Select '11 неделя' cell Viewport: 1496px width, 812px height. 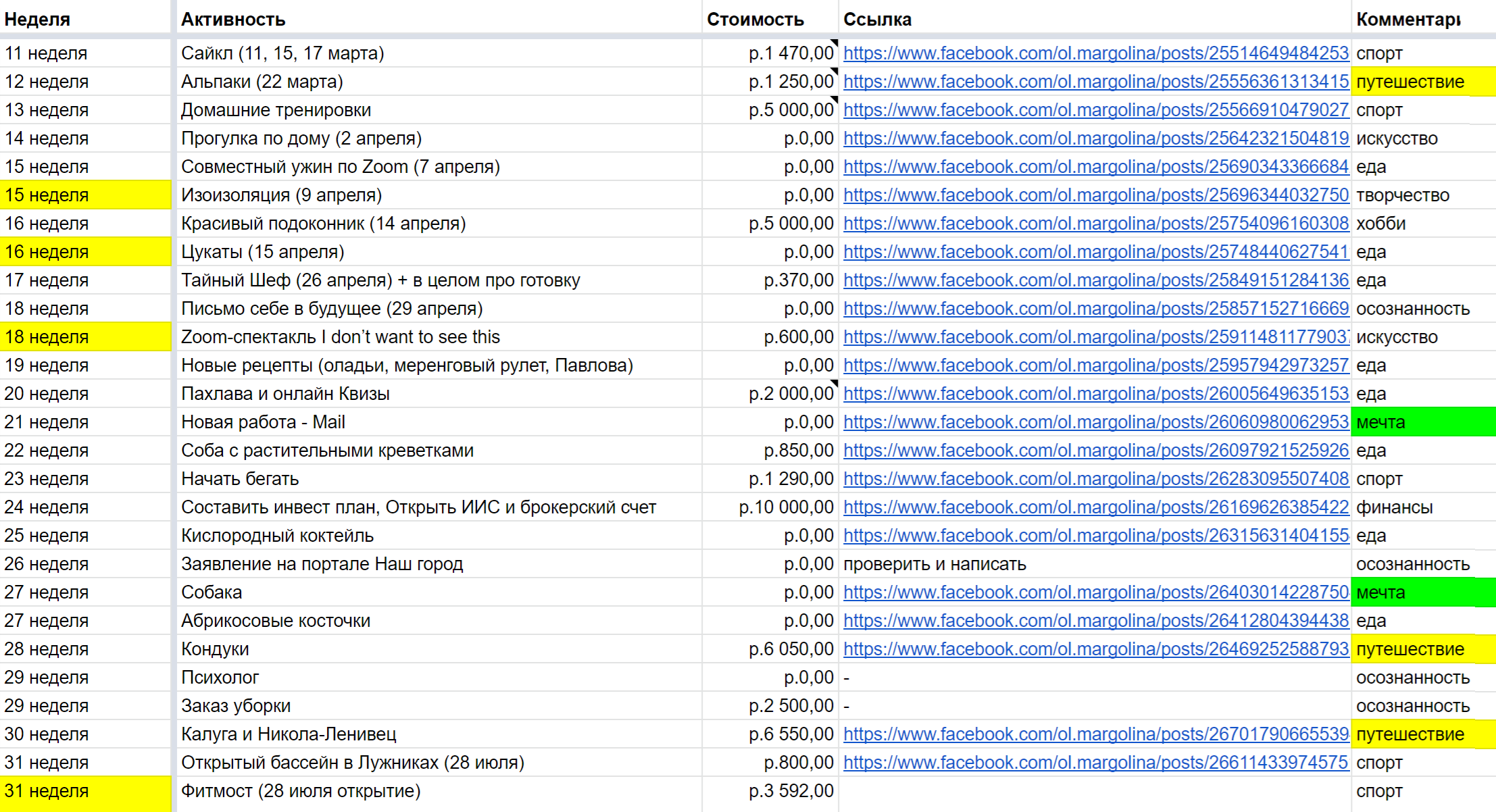[86, 53]
